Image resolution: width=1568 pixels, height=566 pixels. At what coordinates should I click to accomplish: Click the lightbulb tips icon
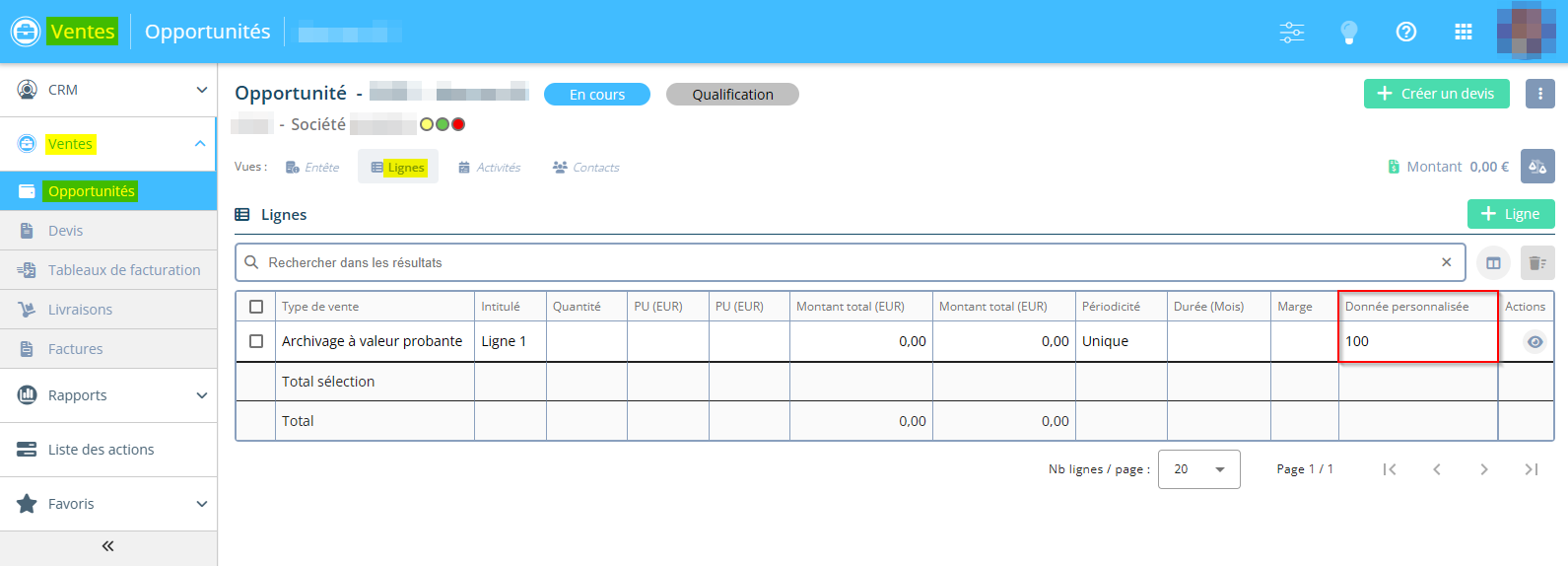(1348, 32)
